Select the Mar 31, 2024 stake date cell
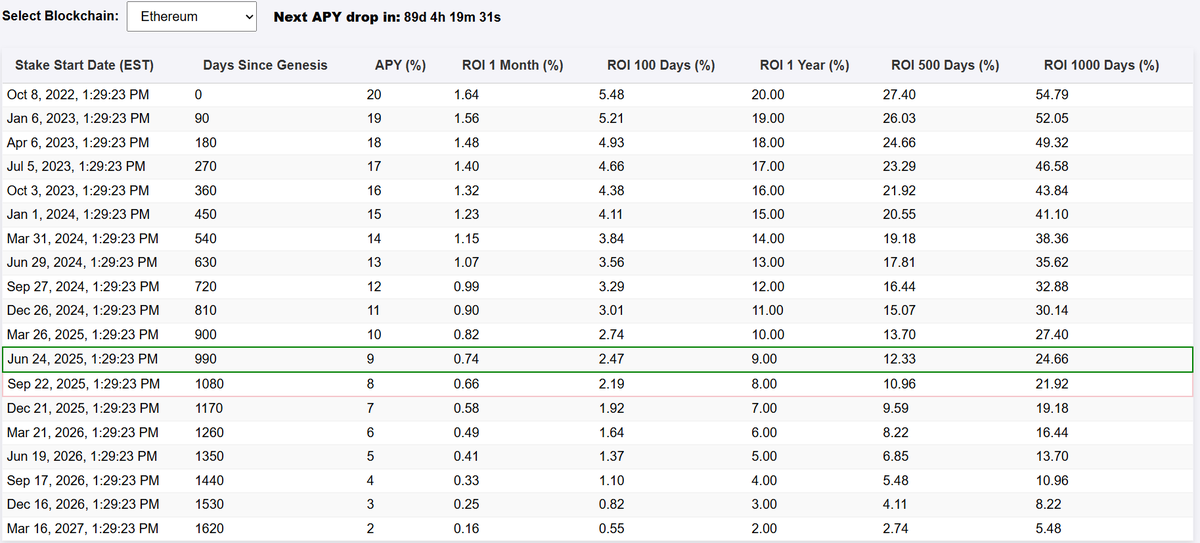The image size is (1200, 543). [82, 239]
